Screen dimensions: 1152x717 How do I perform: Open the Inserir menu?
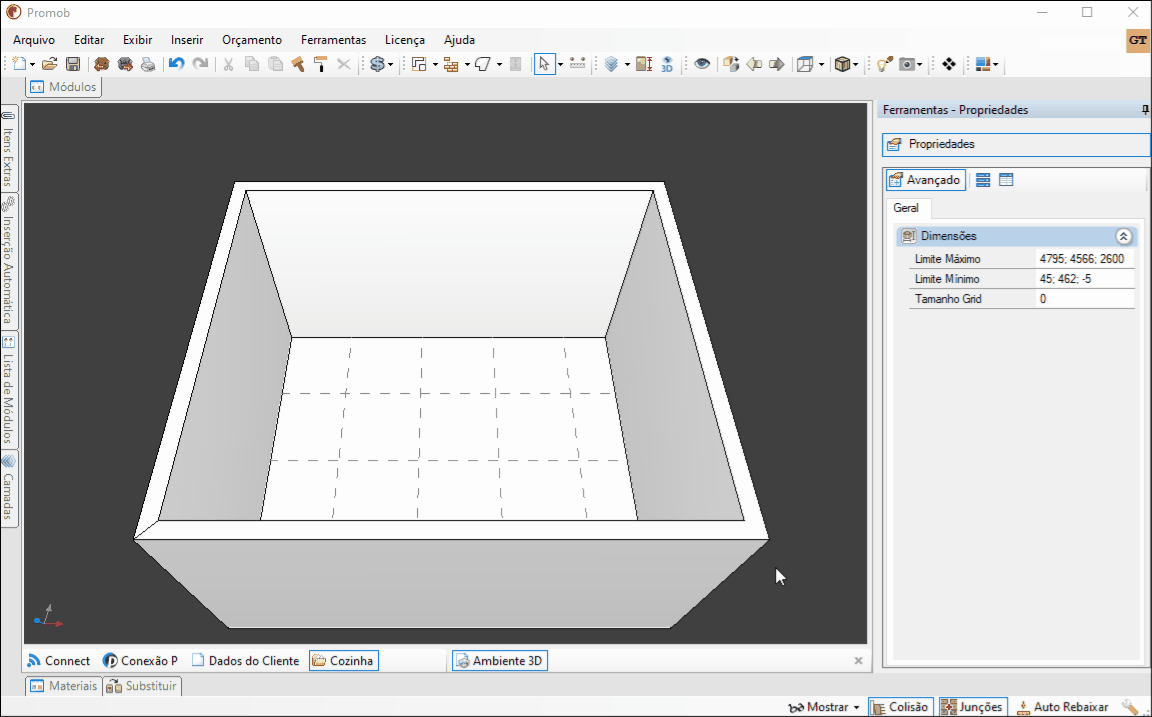pos(187,40)
